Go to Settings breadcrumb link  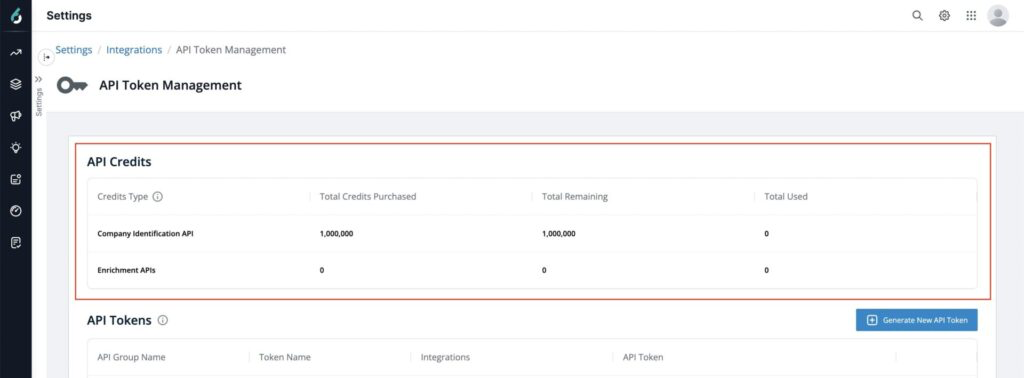(x=73, y=50)
